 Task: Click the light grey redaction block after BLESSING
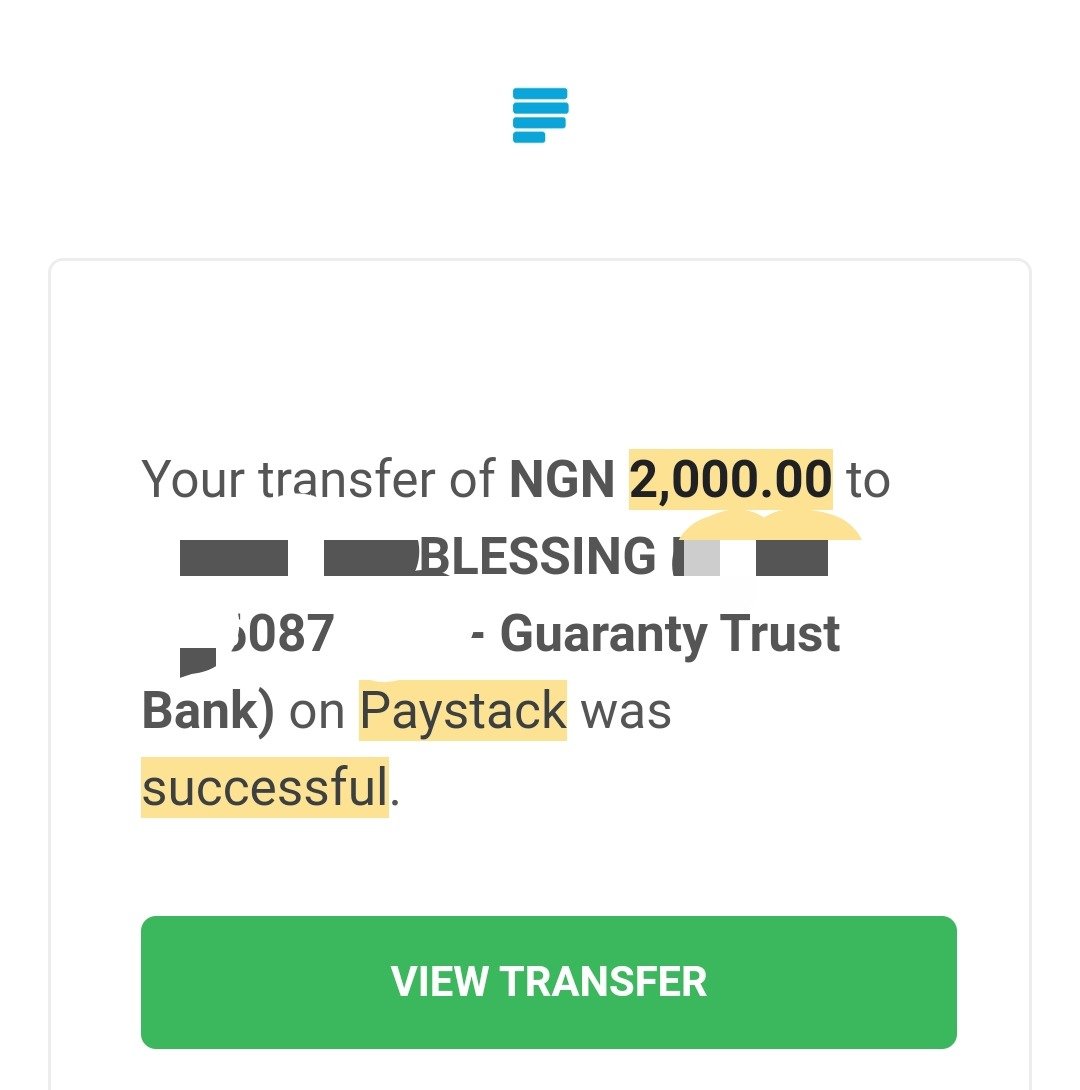(x=702, y=558)
